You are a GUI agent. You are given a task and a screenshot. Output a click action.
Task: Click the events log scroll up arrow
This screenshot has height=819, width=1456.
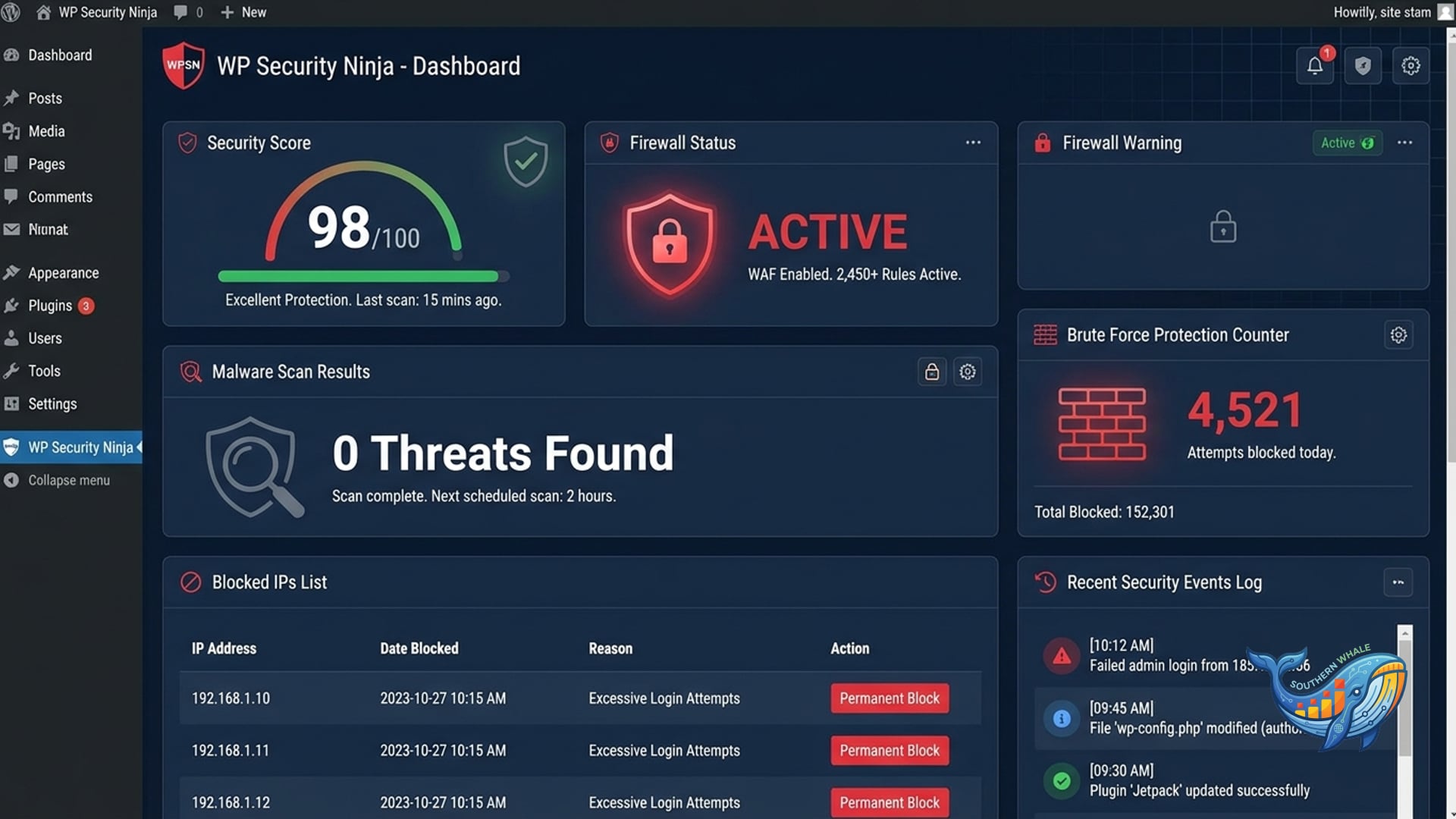[x=1404, y=632]
